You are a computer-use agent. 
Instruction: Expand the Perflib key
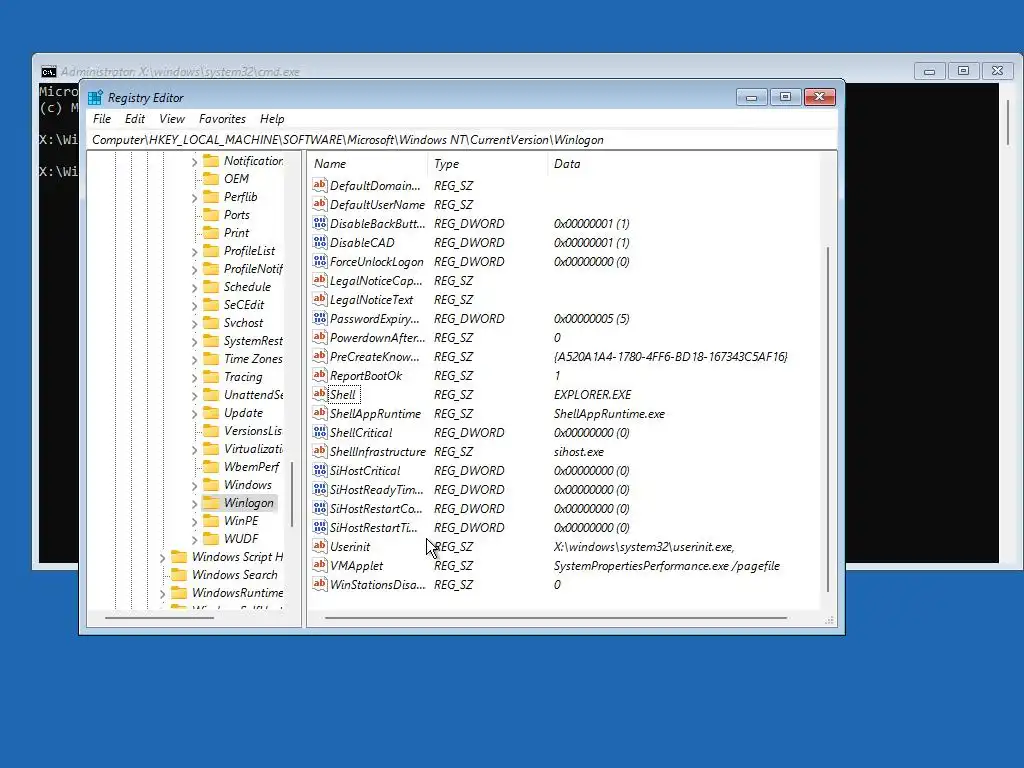[x=195, y=197]
